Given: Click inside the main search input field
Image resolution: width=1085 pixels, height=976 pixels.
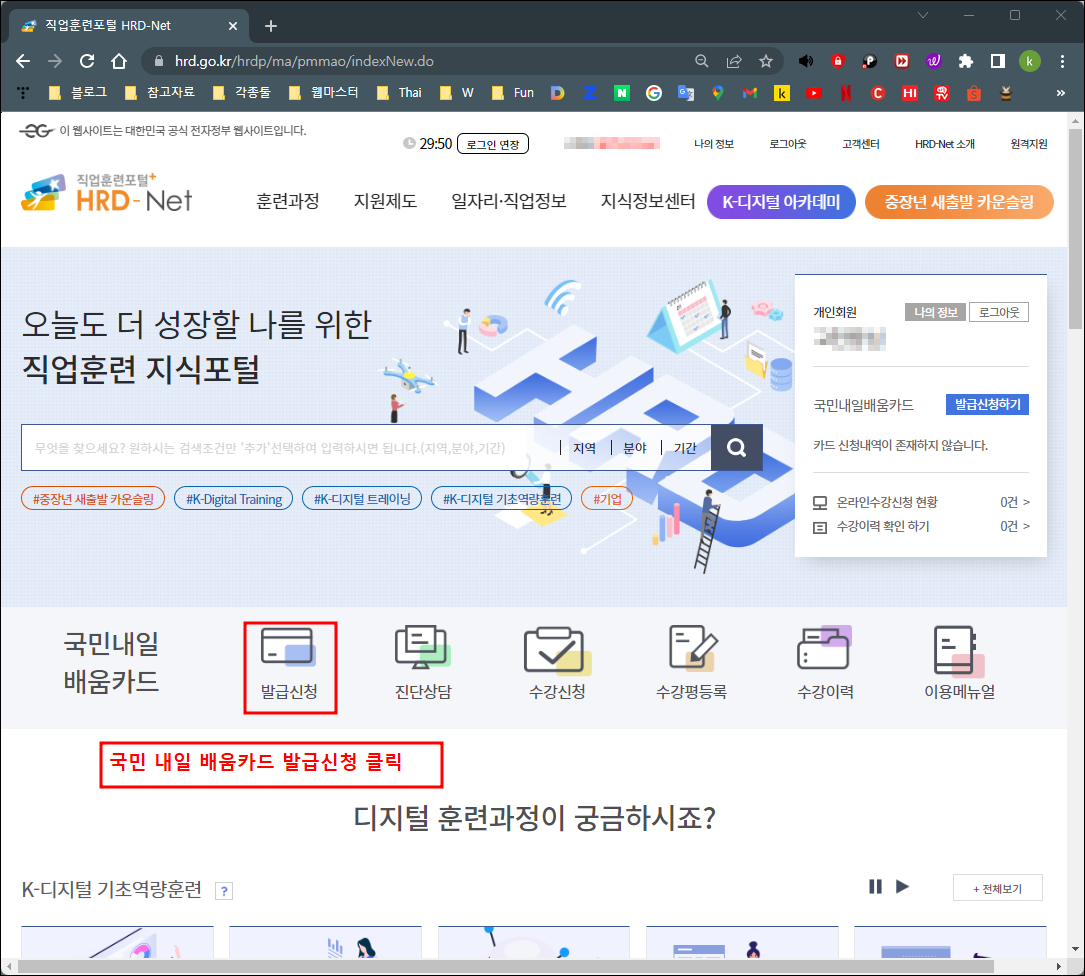Looking at the screenshot, I should (x=280, y=447).
